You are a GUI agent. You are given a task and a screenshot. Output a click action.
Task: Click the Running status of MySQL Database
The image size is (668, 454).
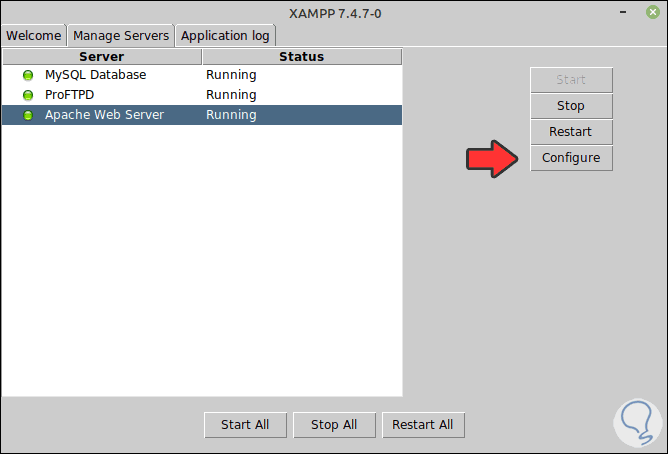click(231, 75)
